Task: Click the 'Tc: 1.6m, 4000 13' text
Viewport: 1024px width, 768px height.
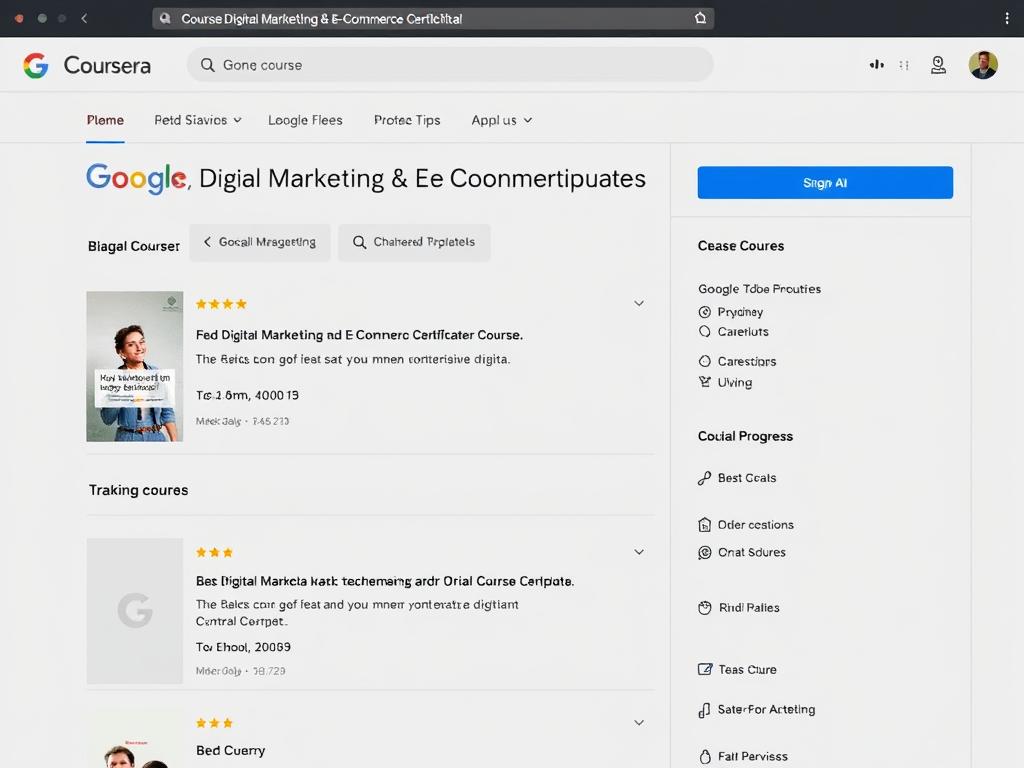Action: (247, 395)
